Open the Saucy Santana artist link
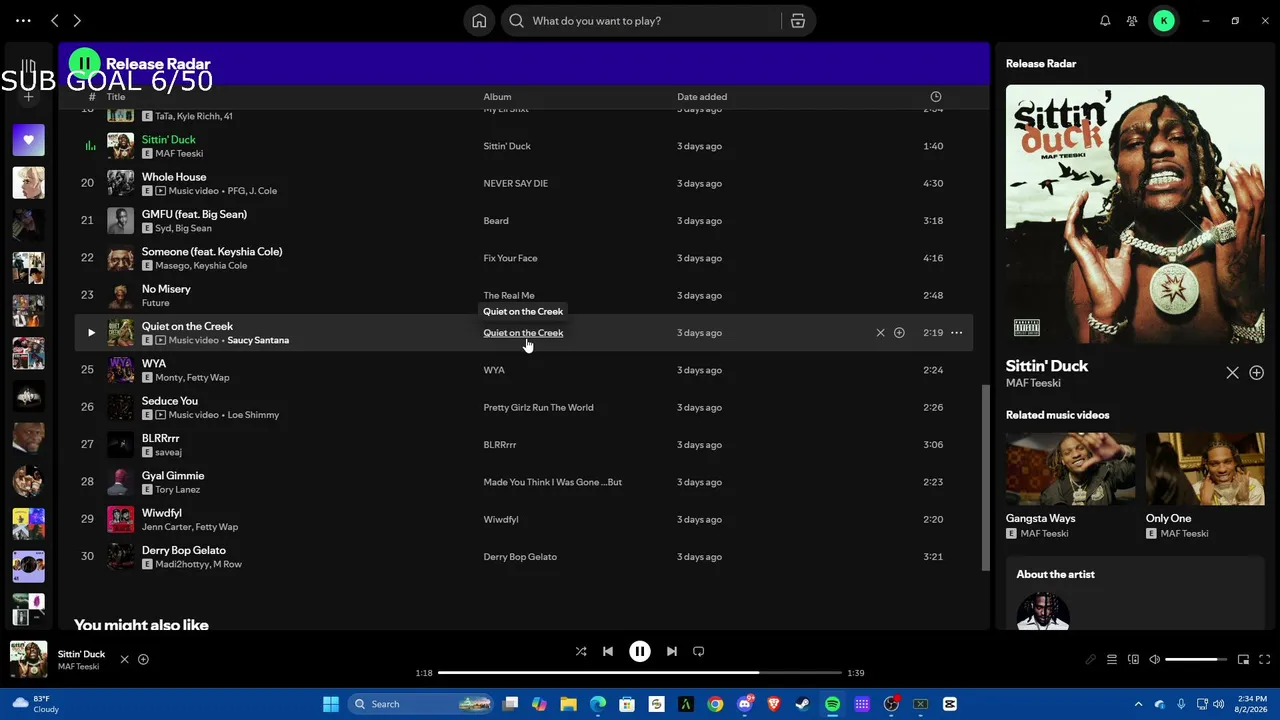1280x720 pixels. 258,340
